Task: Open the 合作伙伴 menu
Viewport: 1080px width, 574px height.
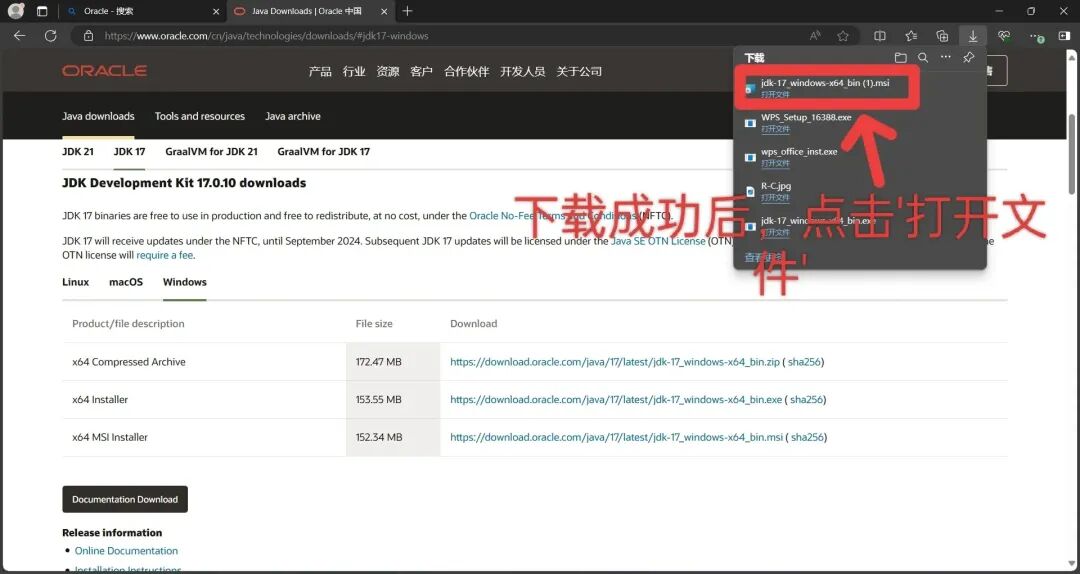Action: tap(466, 72)
